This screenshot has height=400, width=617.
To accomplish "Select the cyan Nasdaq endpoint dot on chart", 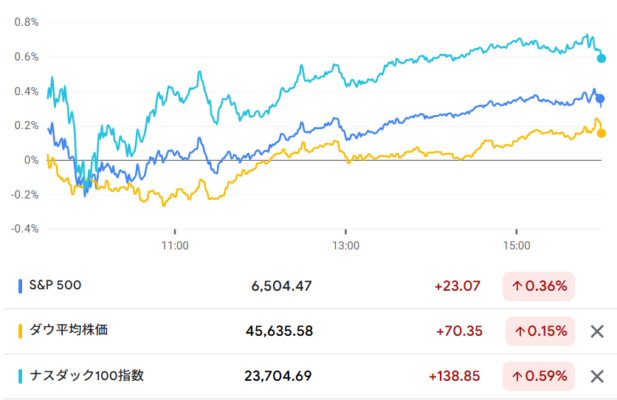I will 601,59.
